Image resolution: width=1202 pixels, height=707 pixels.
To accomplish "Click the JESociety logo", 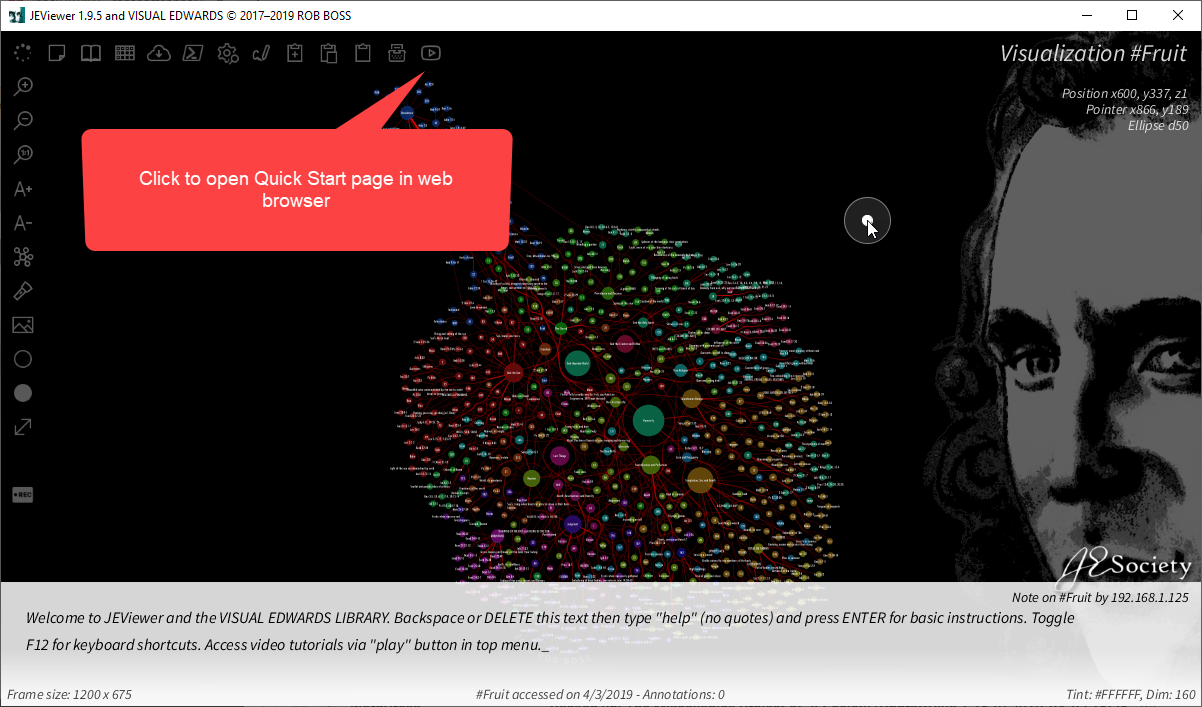I will click(1124, 567).
